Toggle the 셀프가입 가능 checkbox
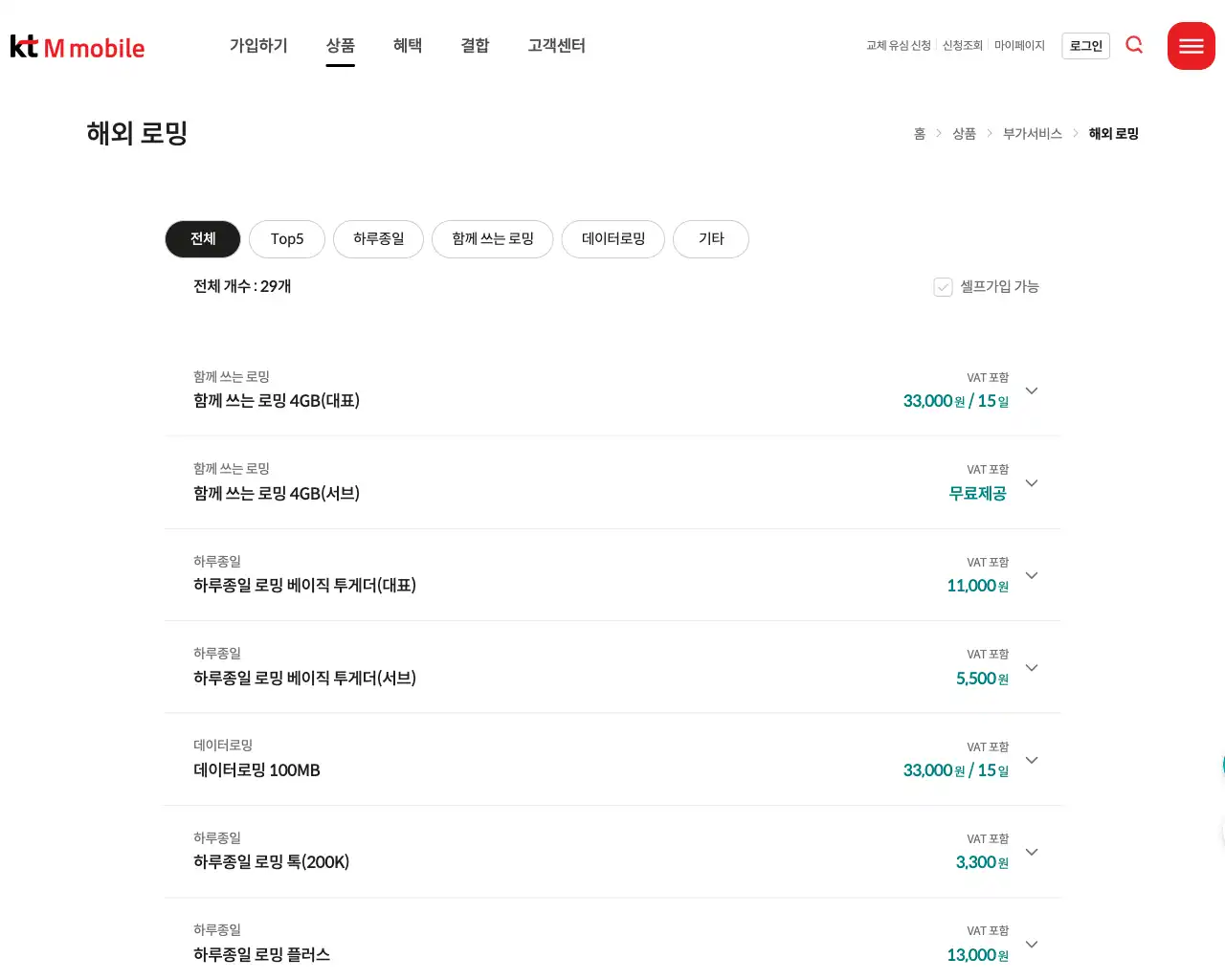 click(943, 286)
